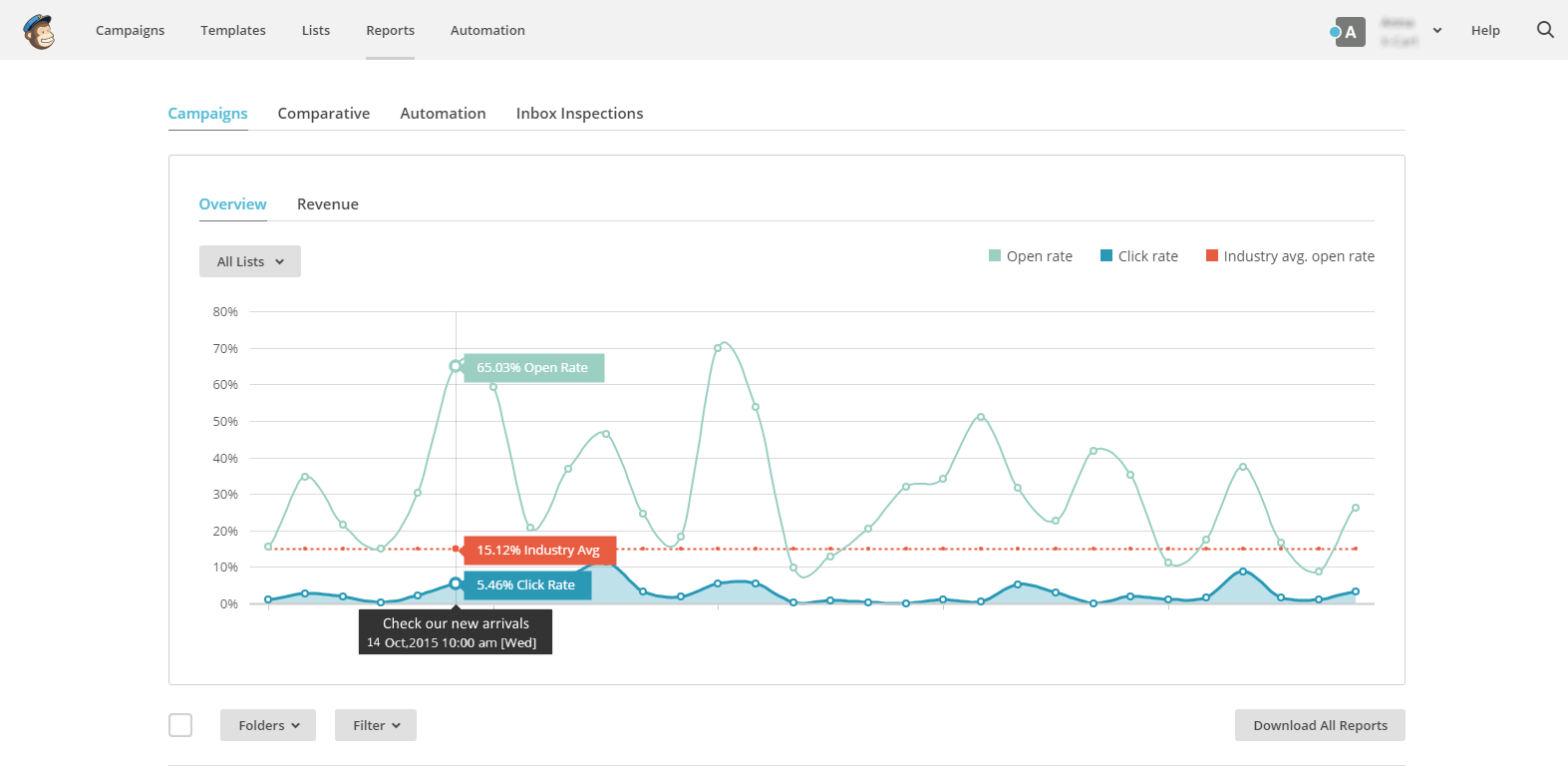This screenshot has height=767, width=1568.
Task: Open the Help link
Action: coord(1485,31)
